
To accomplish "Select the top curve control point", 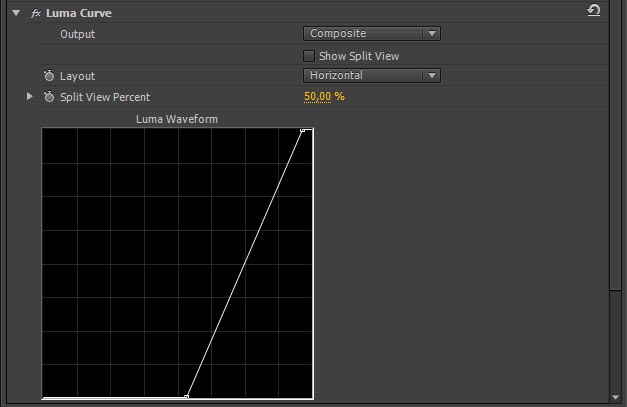I will pyautogui.click(x=303, y=130).
